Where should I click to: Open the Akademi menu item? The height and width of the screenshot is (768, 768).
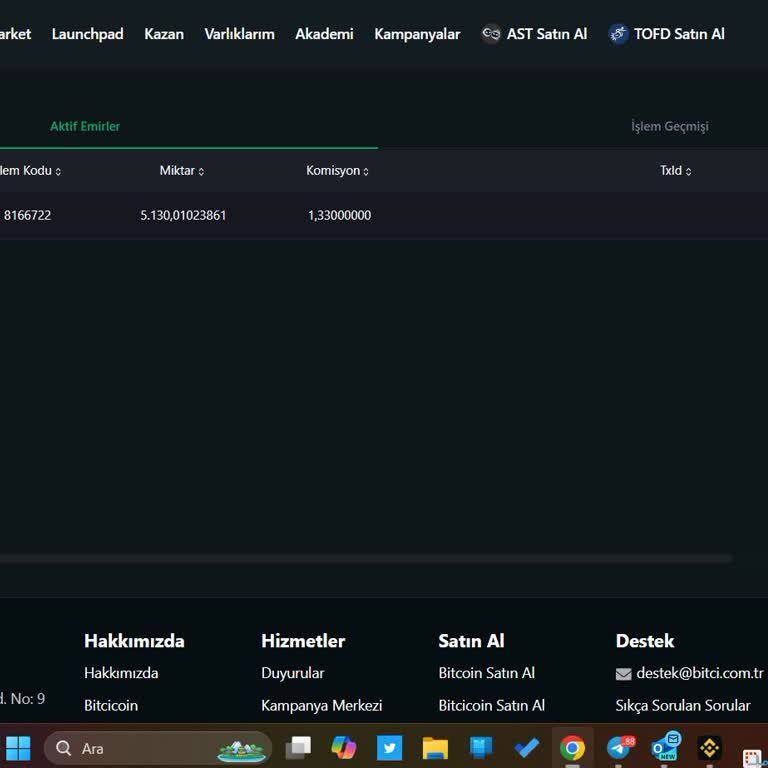pos(324,34)
